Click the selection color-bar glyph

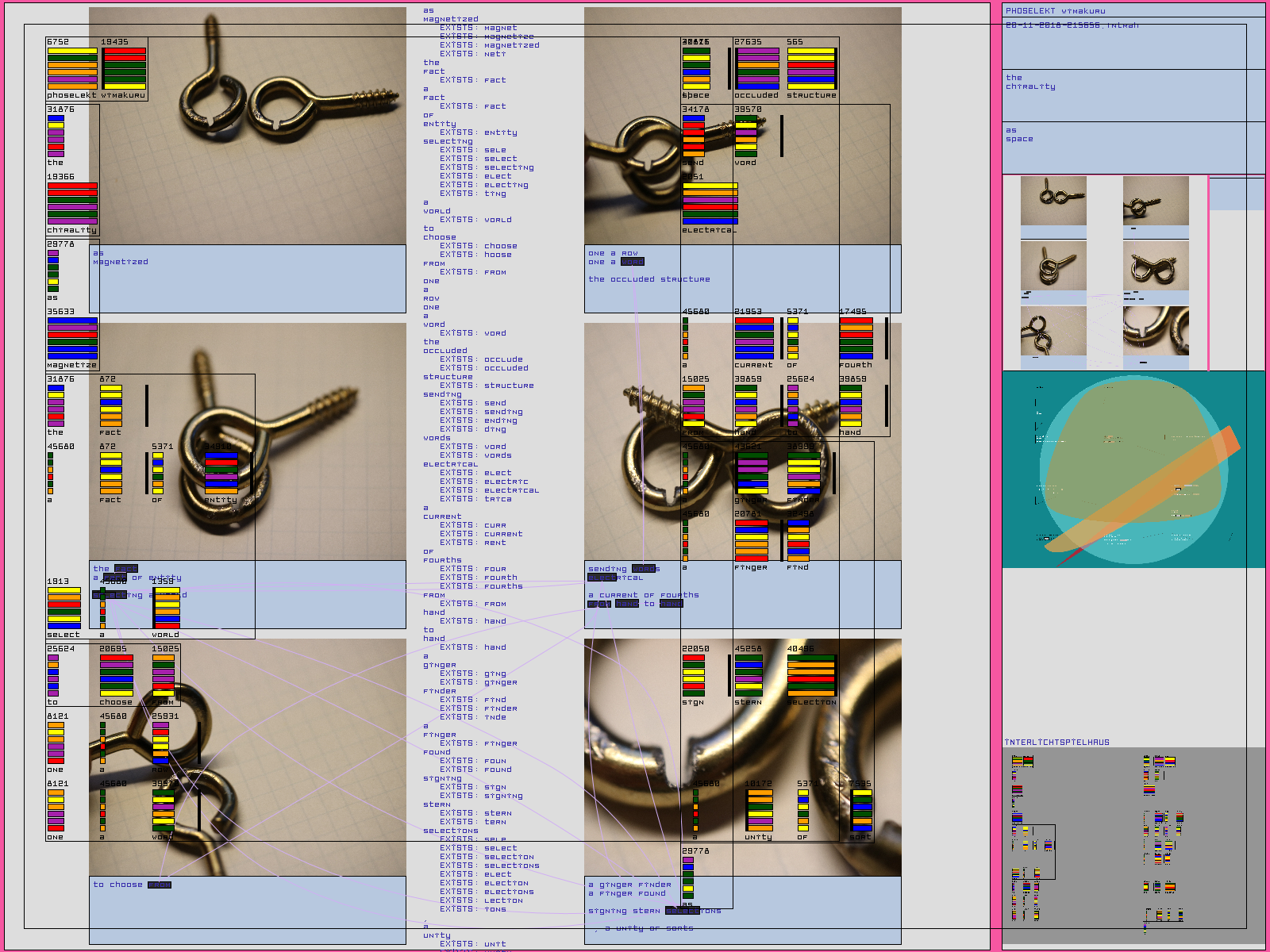811,676
